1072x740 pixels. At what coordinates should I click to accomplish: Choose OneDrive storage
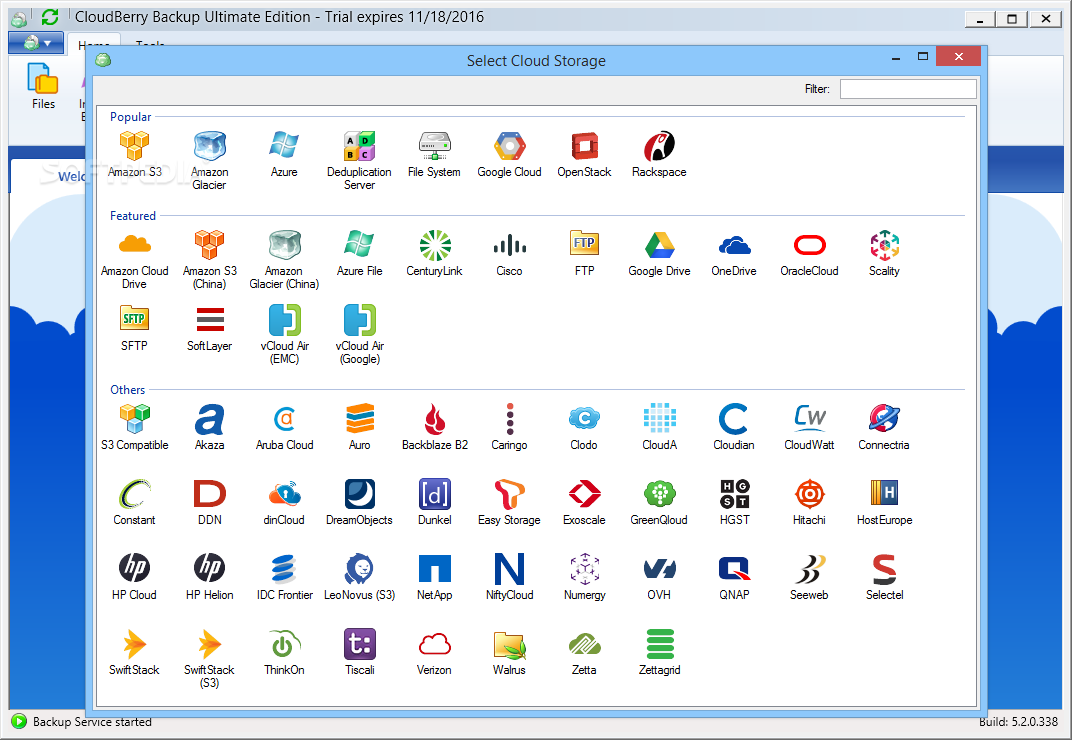pyautogui.click(x=734, y=254)
